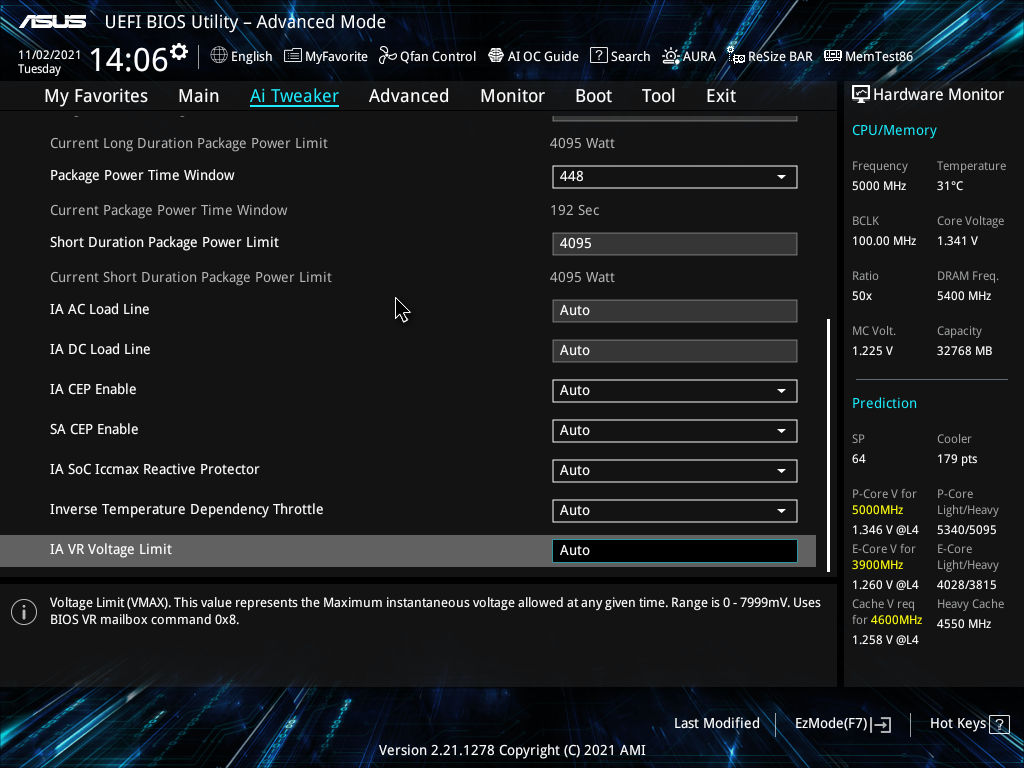Click the 32768 MB capacity value

tap(965, 351)
